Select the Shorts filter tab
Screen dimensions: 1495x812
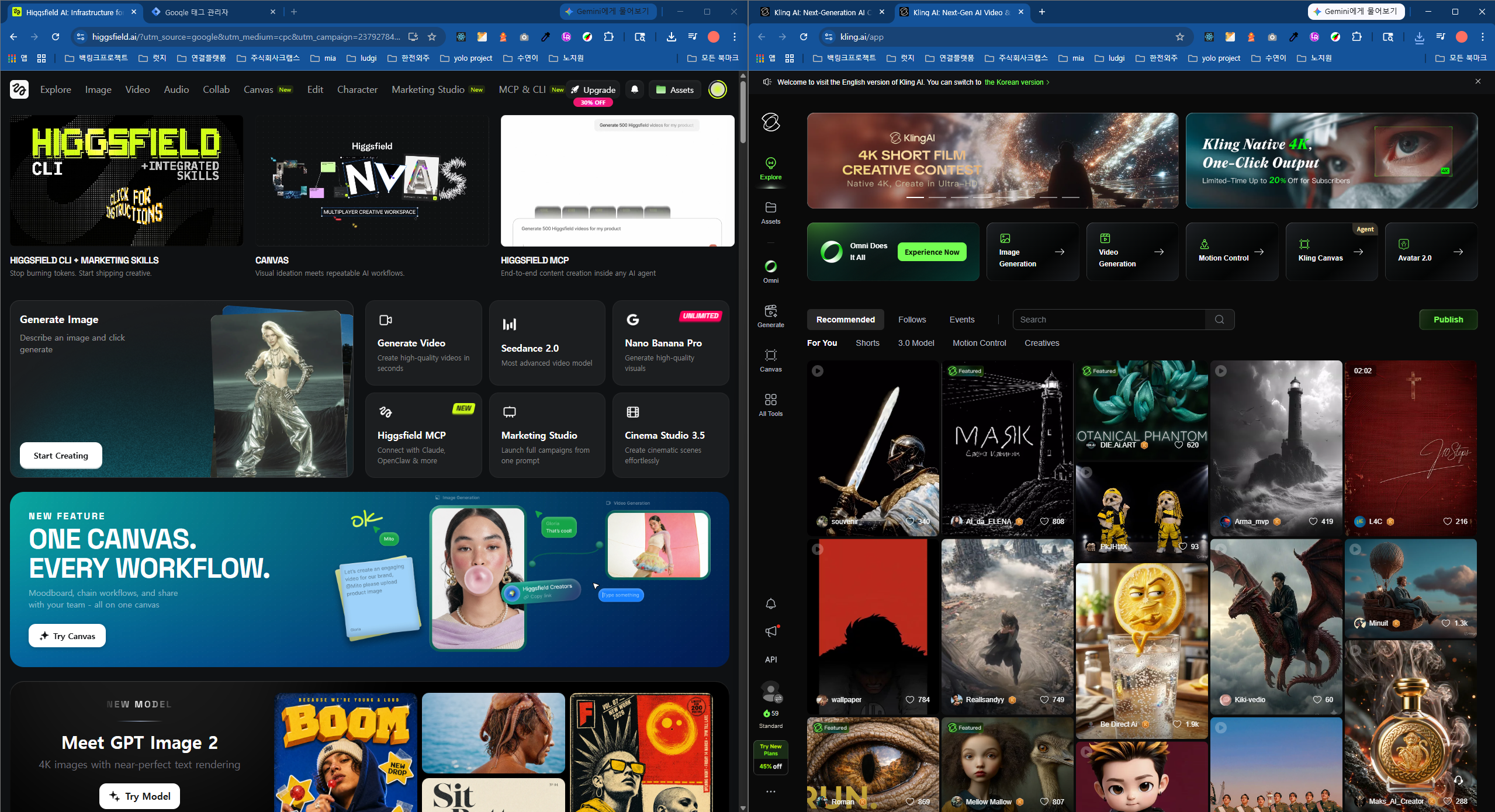867,343
